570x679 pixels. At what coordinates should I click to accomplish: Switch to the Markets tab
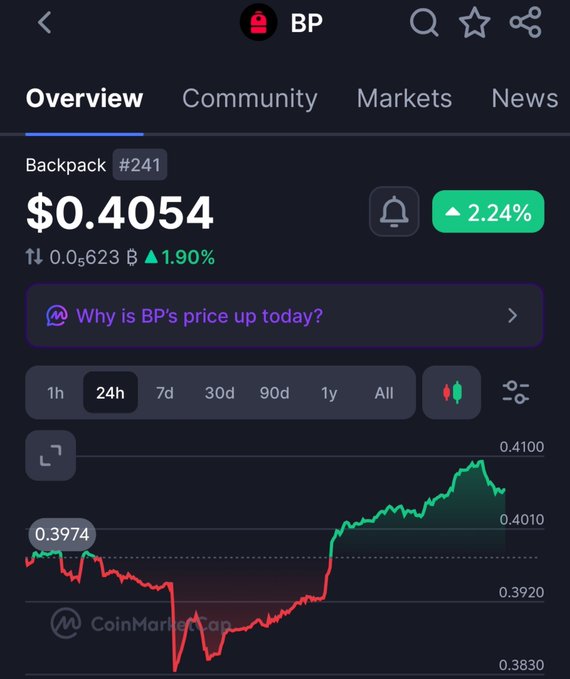(405, 98)
